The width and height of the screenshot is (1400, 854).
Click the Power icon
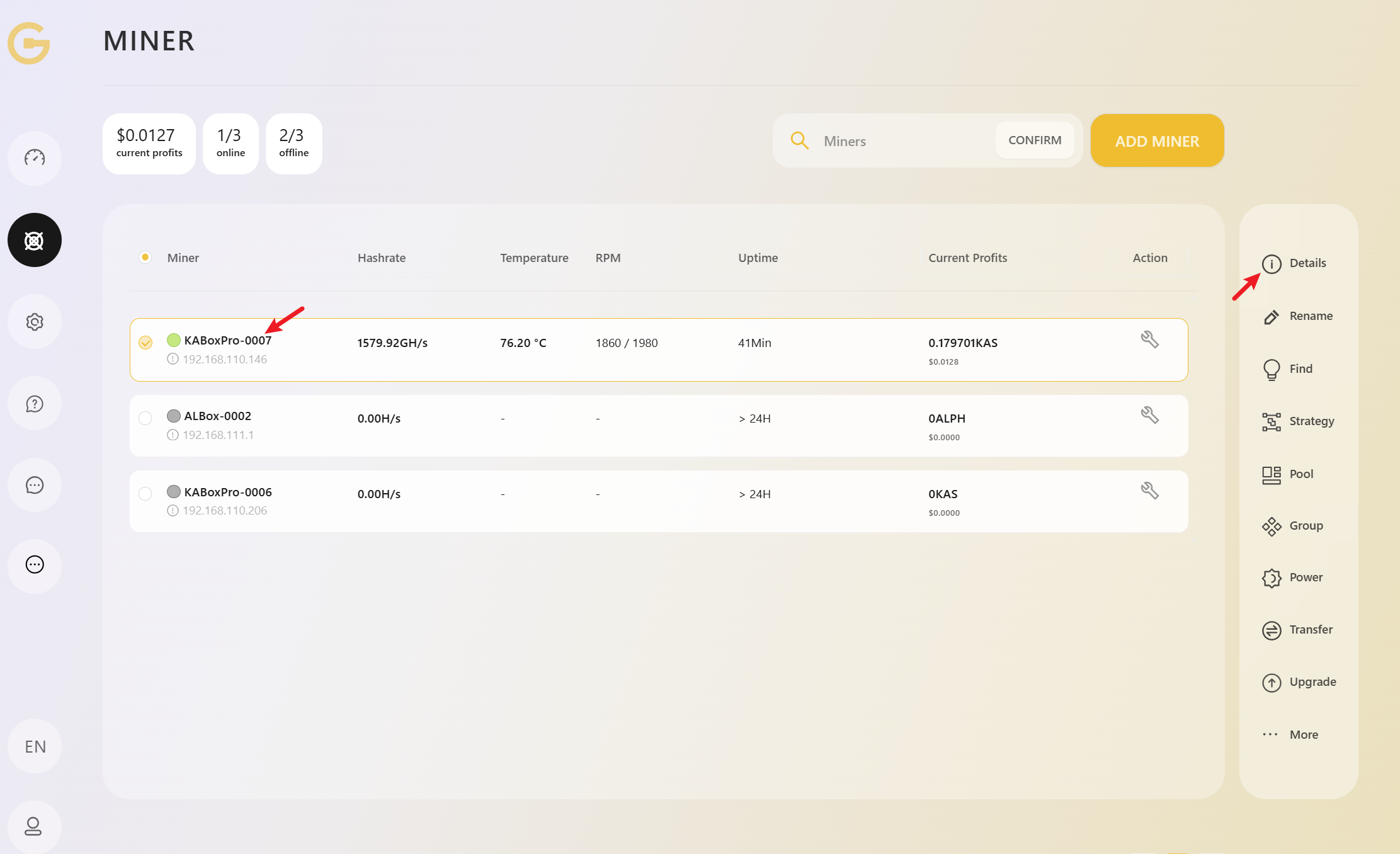(x=1272, y=578)
